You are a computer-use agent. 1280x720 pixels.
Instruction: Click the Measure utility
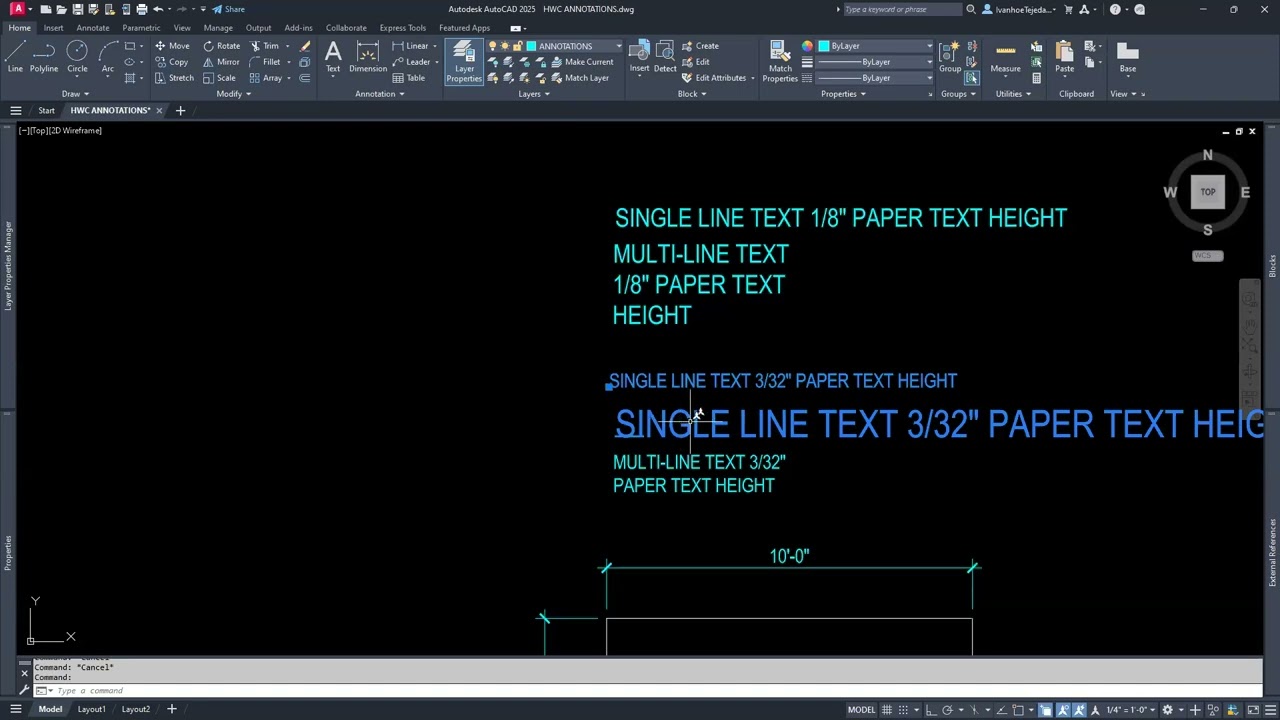coord(1005,57)
